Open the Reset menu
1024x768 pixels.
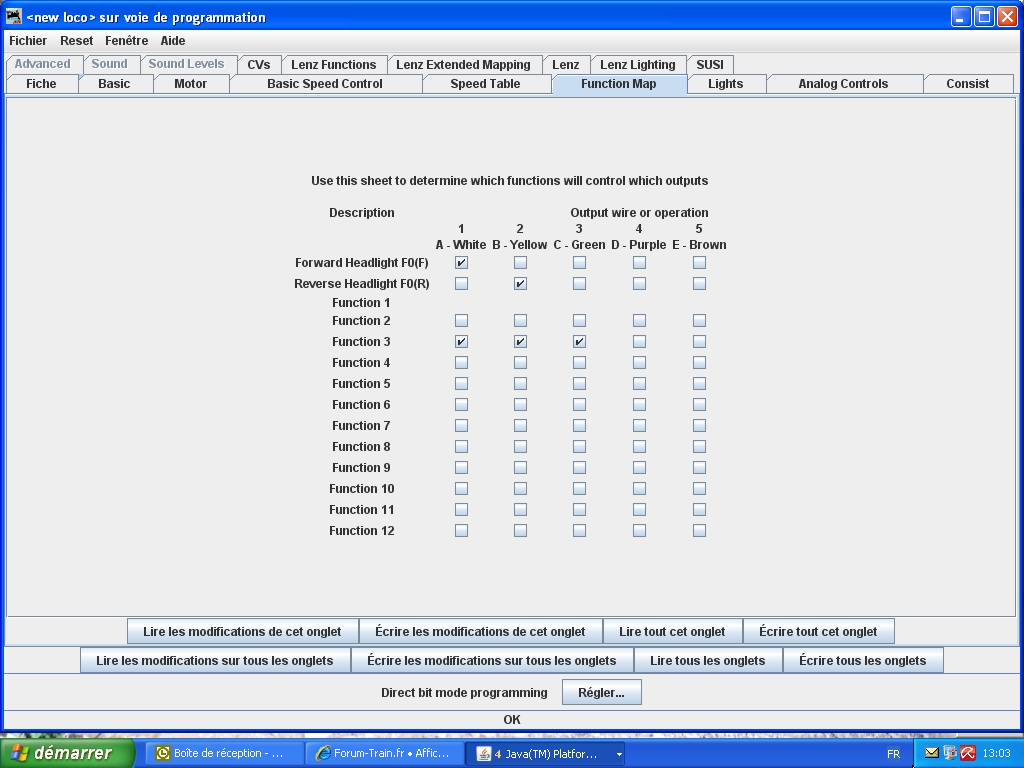76,40
